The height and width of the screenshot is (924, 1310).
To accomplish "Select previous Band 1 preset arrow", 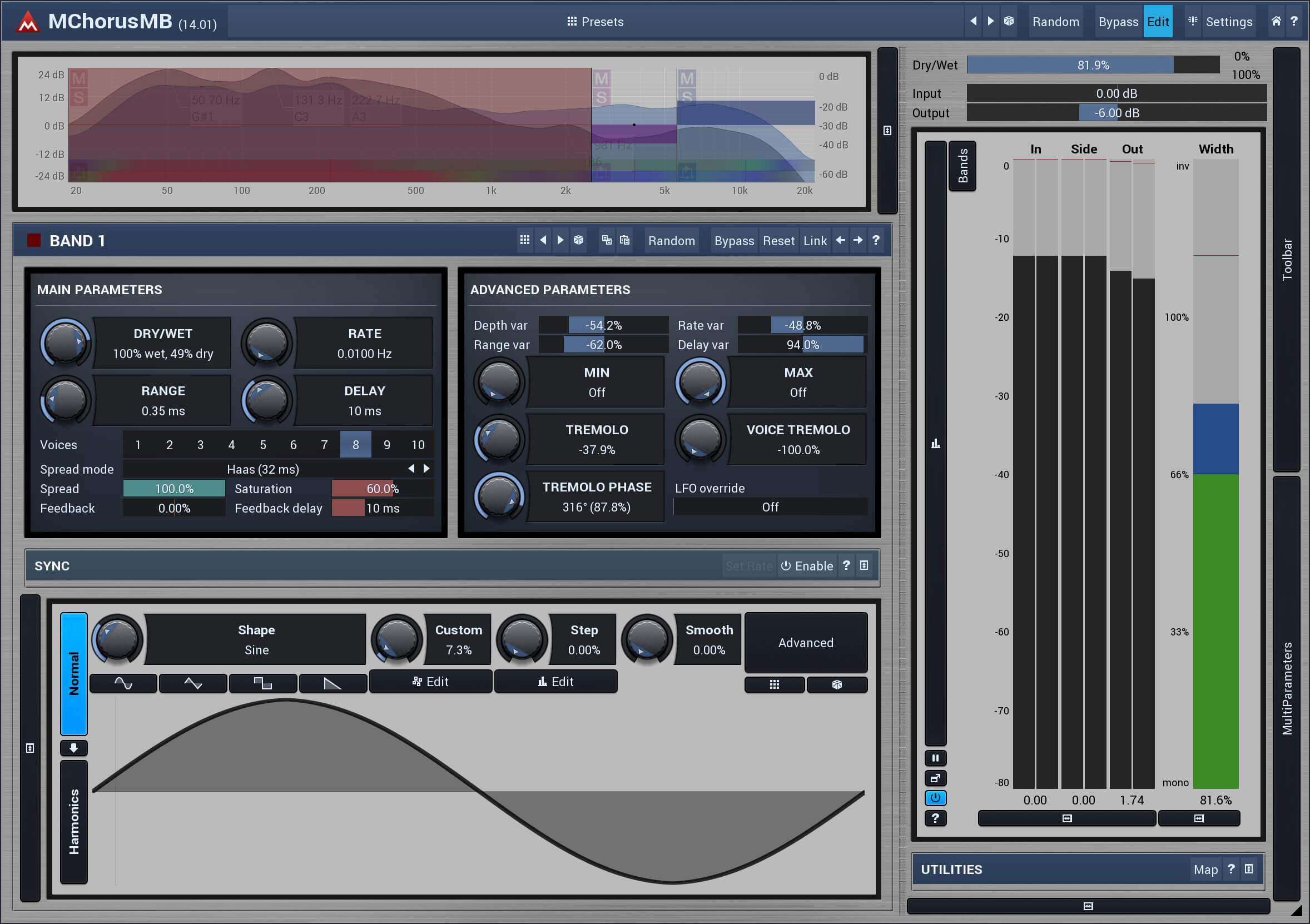I will click(543, 240).
